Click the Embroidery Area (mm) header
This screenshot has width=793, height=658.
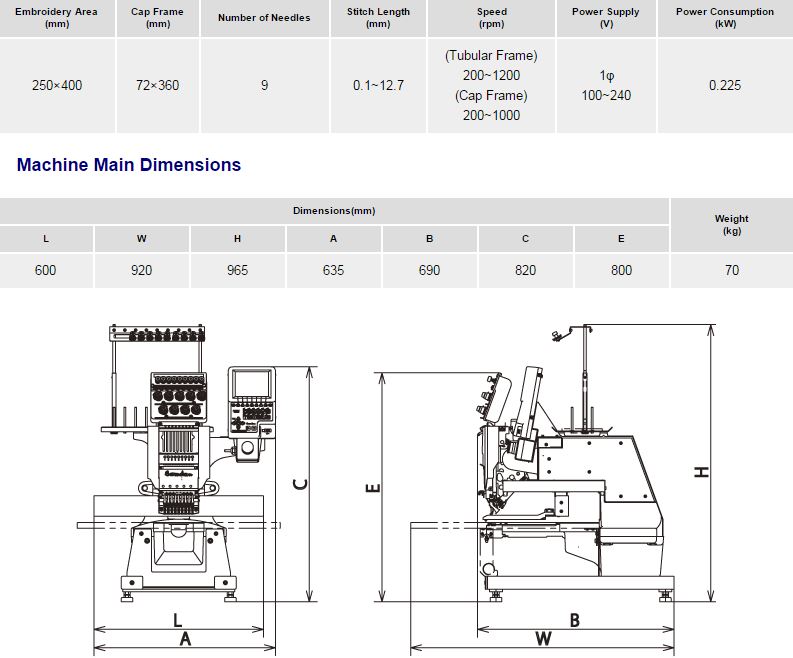click(57, 18)
